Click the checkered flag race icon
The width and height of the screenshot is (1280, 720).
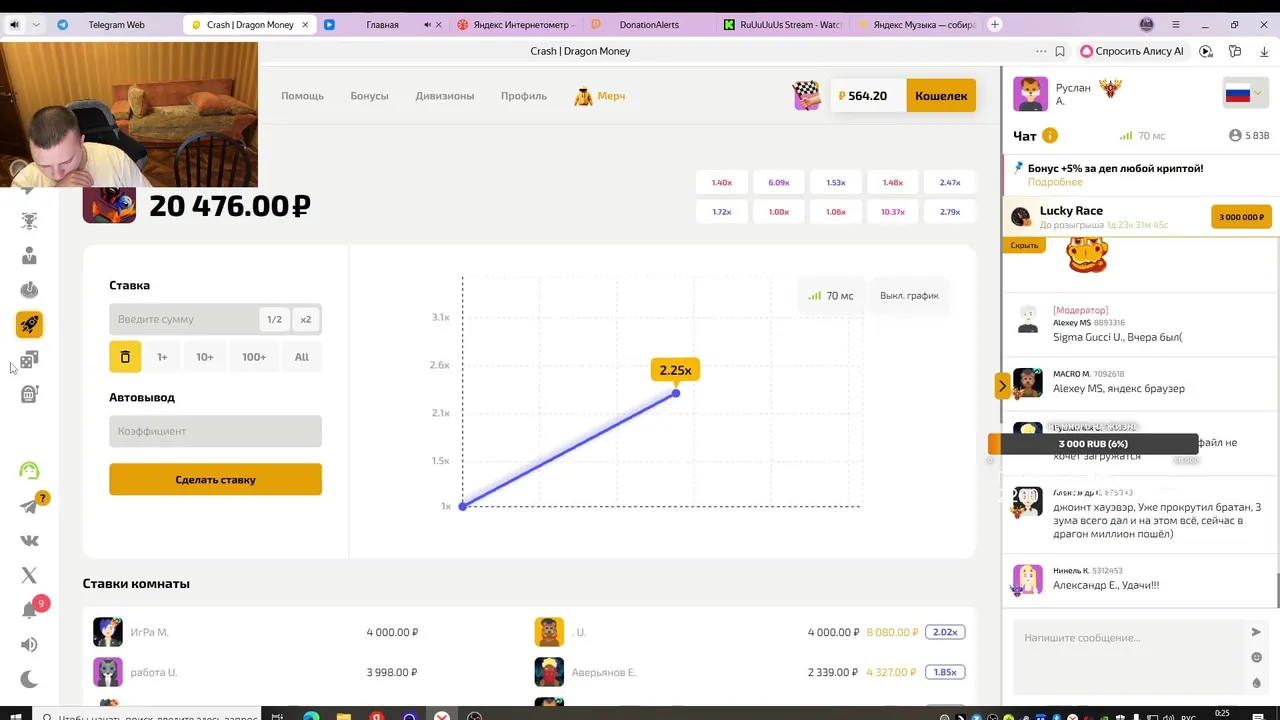pyautogui.click(x=806, y=96)
